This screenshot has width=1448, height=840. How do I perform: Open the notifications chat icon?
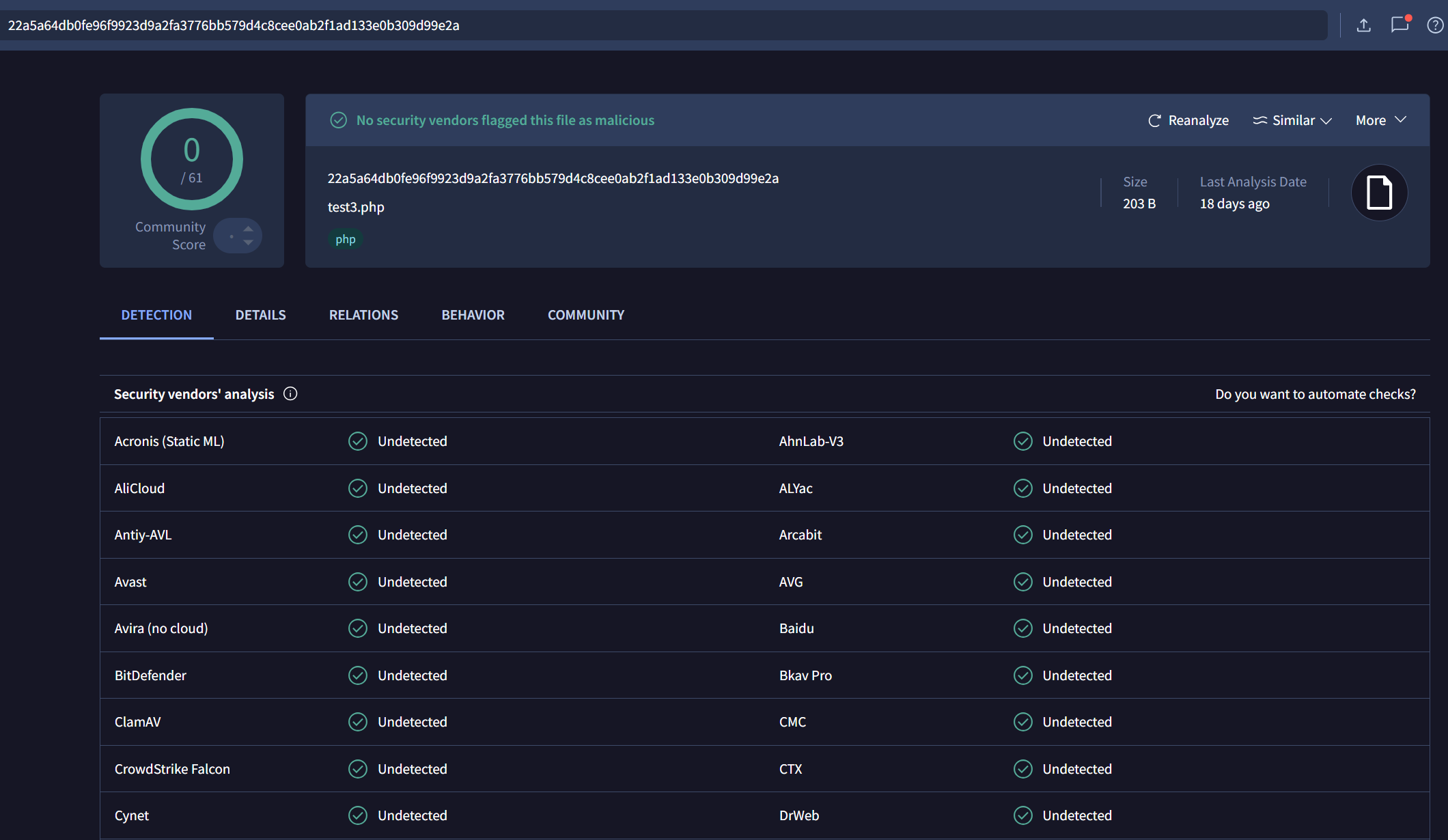point(1400,25)
